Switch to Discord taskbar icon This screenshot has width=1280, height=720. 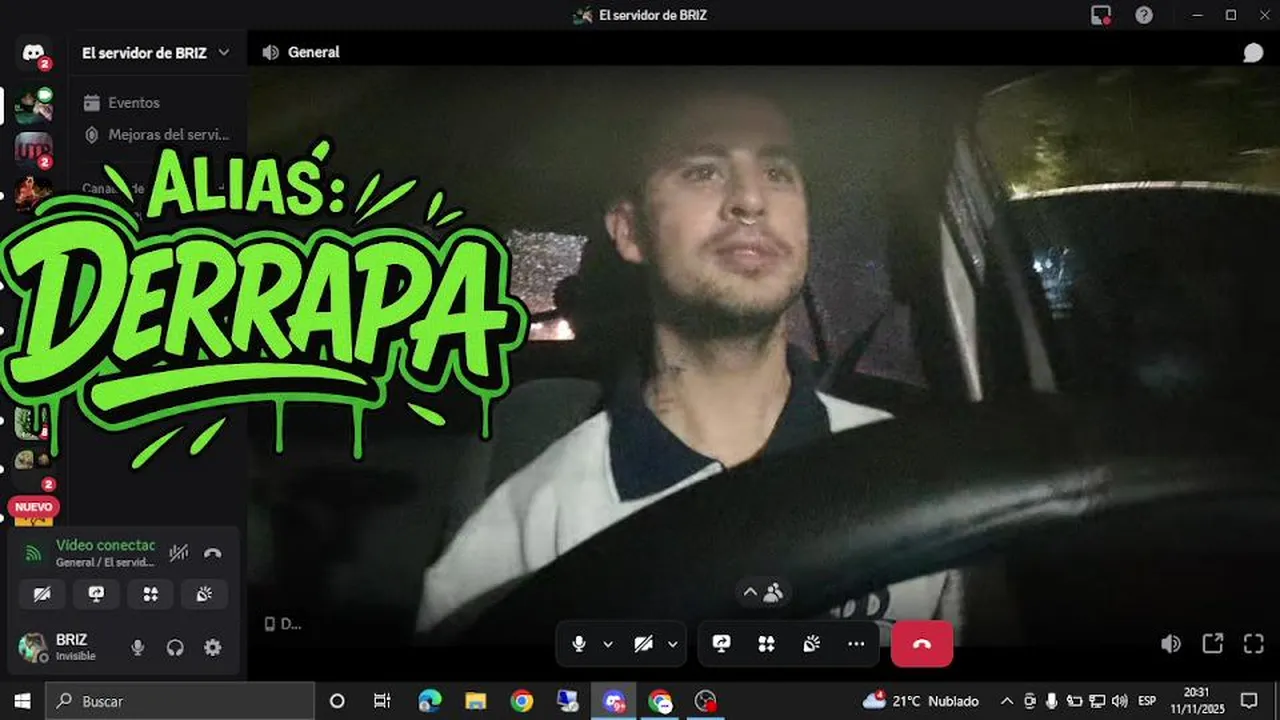point(614,701)
